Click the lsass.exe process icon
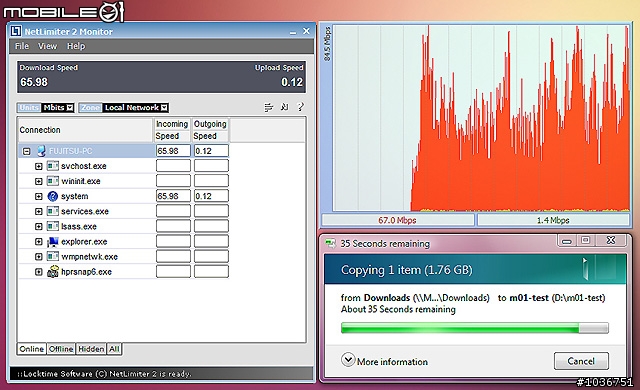Image resolution: width=640 pixels, height=390 pixels. [53, 226]
